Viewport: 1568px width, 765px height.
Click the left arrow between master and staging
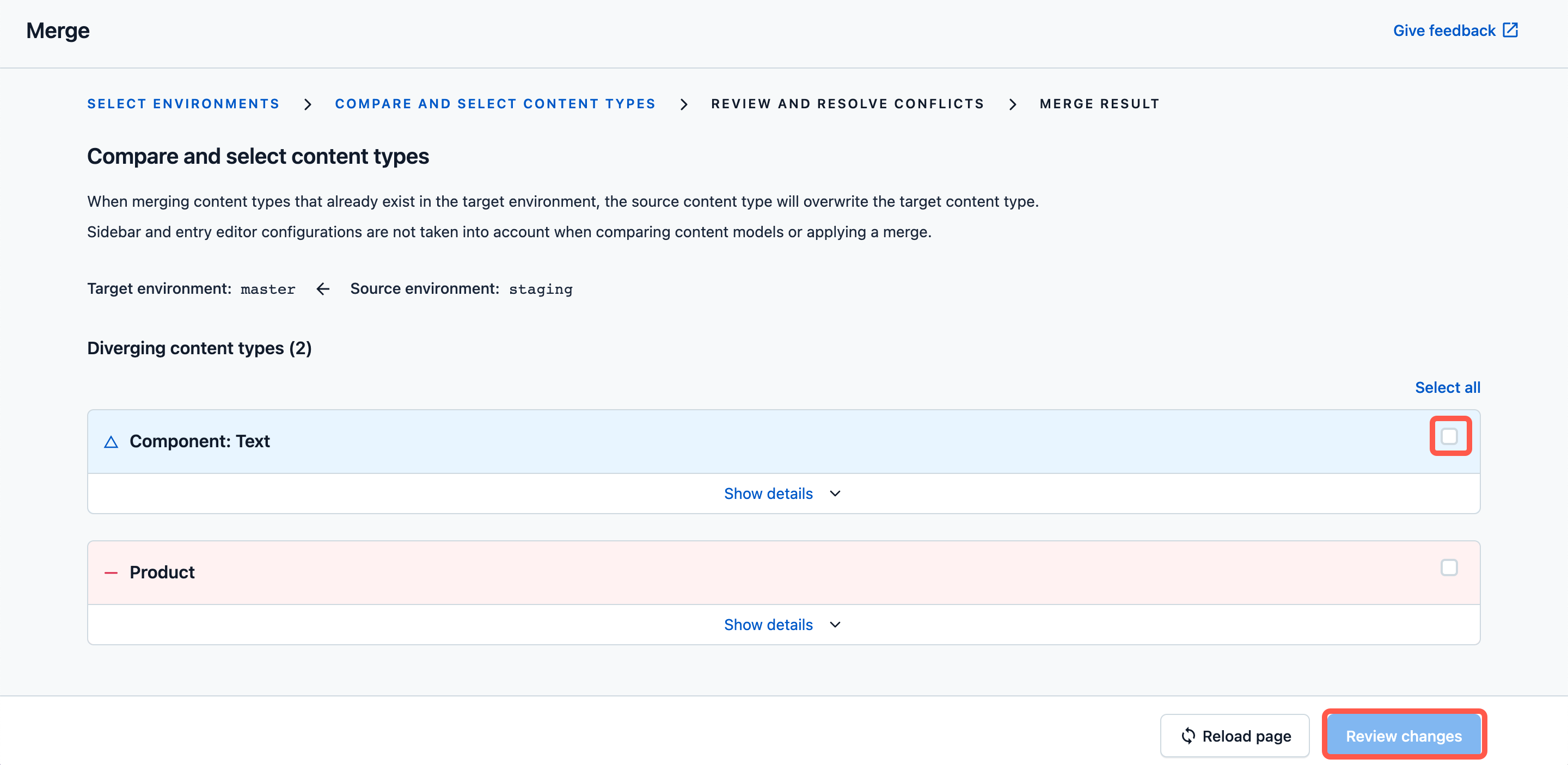[322, 289]
